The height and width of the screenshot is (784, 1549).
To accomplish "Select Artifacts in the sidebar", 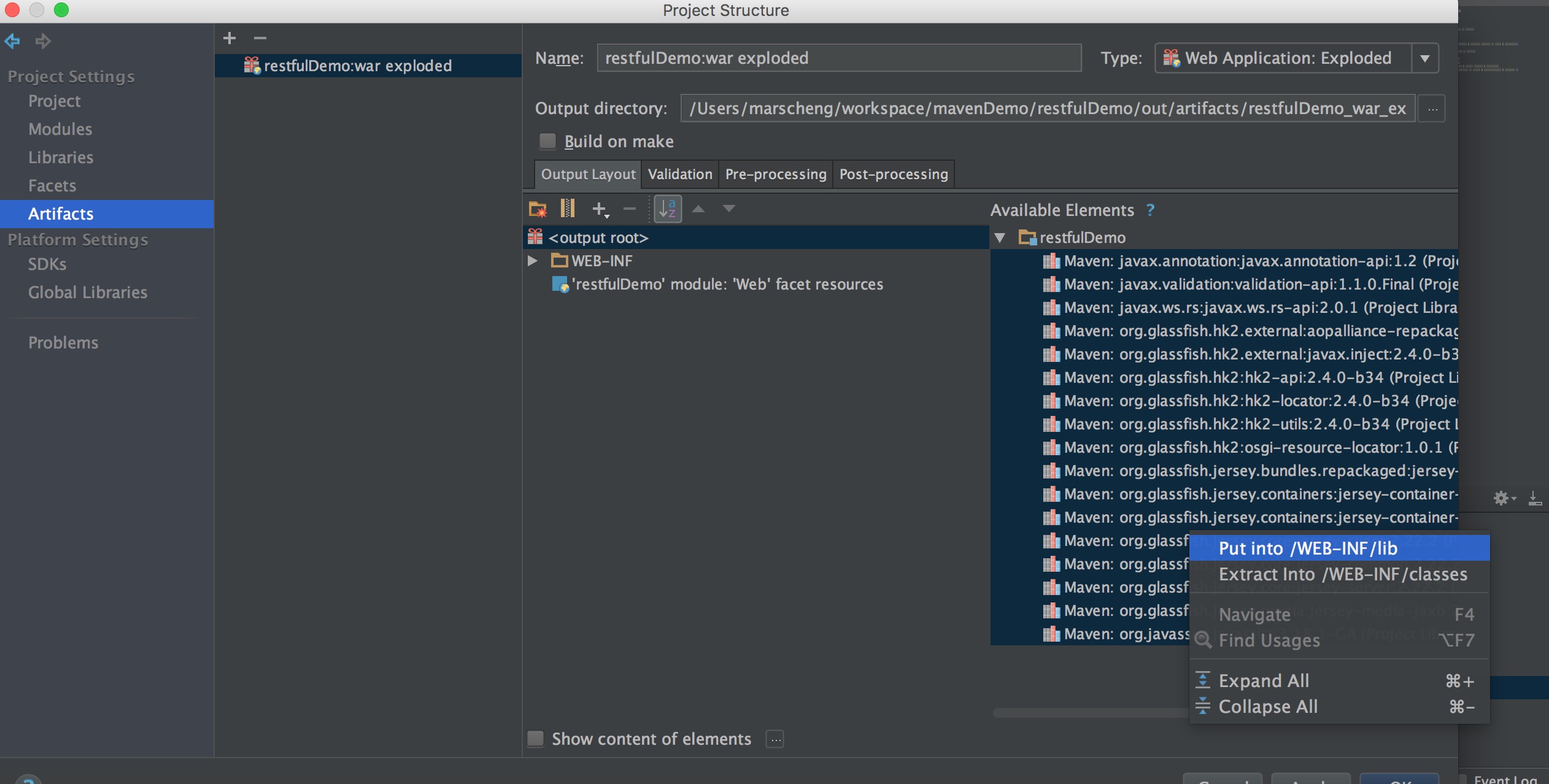I will (107, 213).
